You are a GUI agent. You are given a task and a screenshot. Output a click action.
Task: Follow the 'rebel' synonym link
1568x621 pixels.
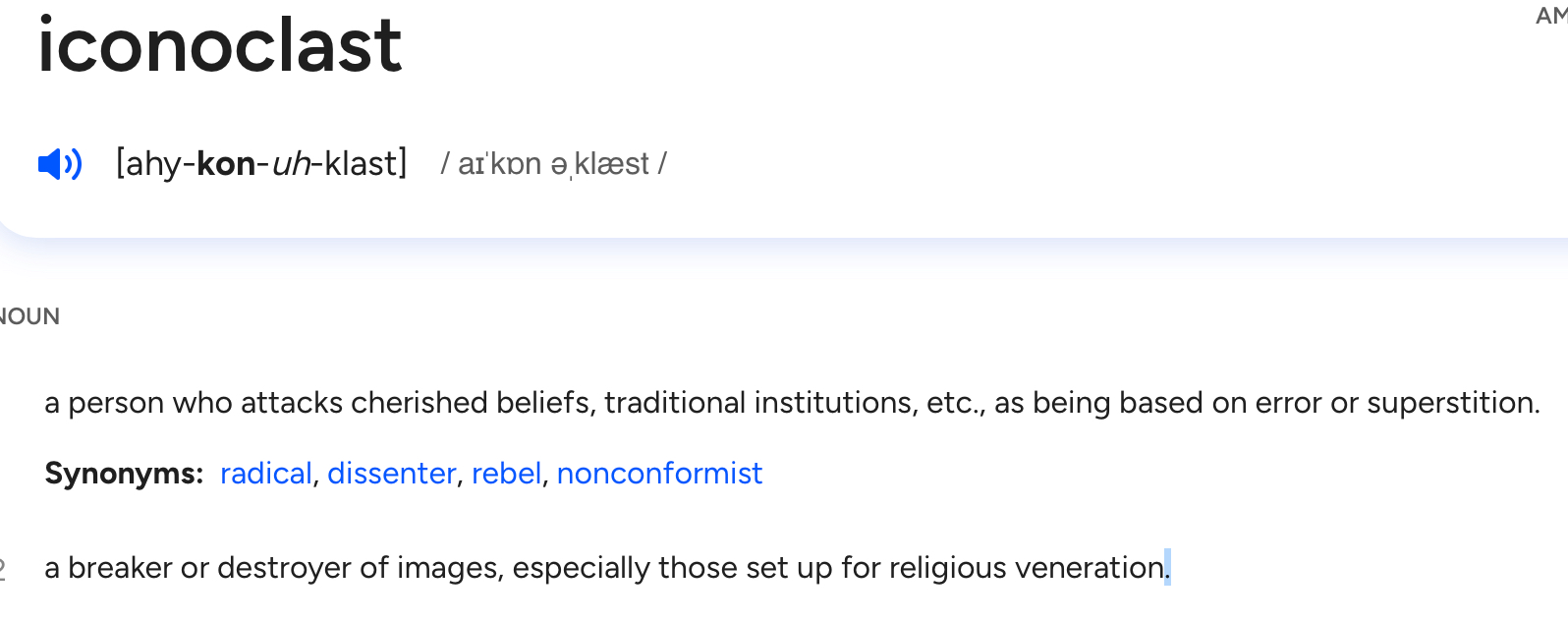click(x=506, y=474)
